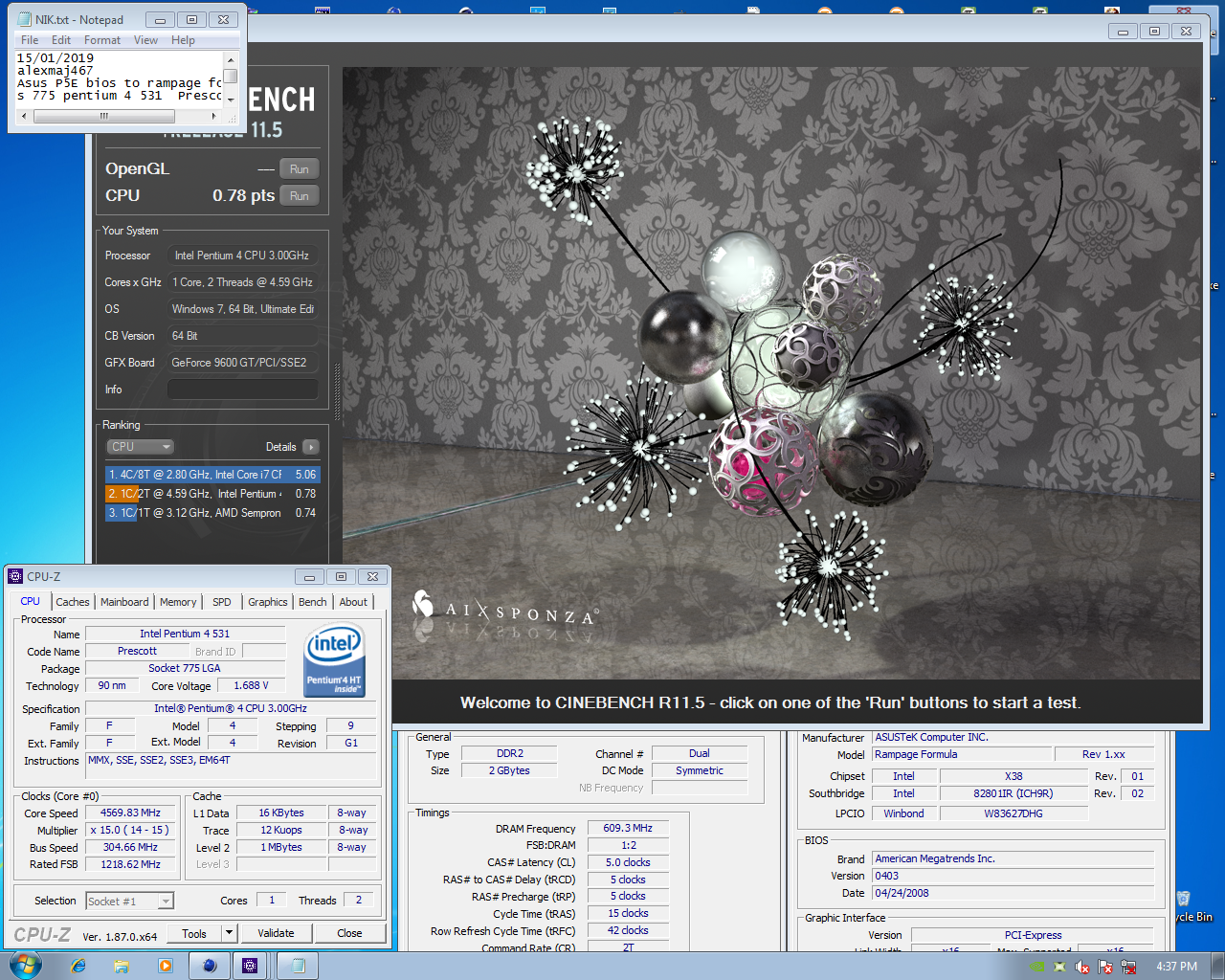
Task: Click Notepad title bar app icon
Action: click(25, 19)
